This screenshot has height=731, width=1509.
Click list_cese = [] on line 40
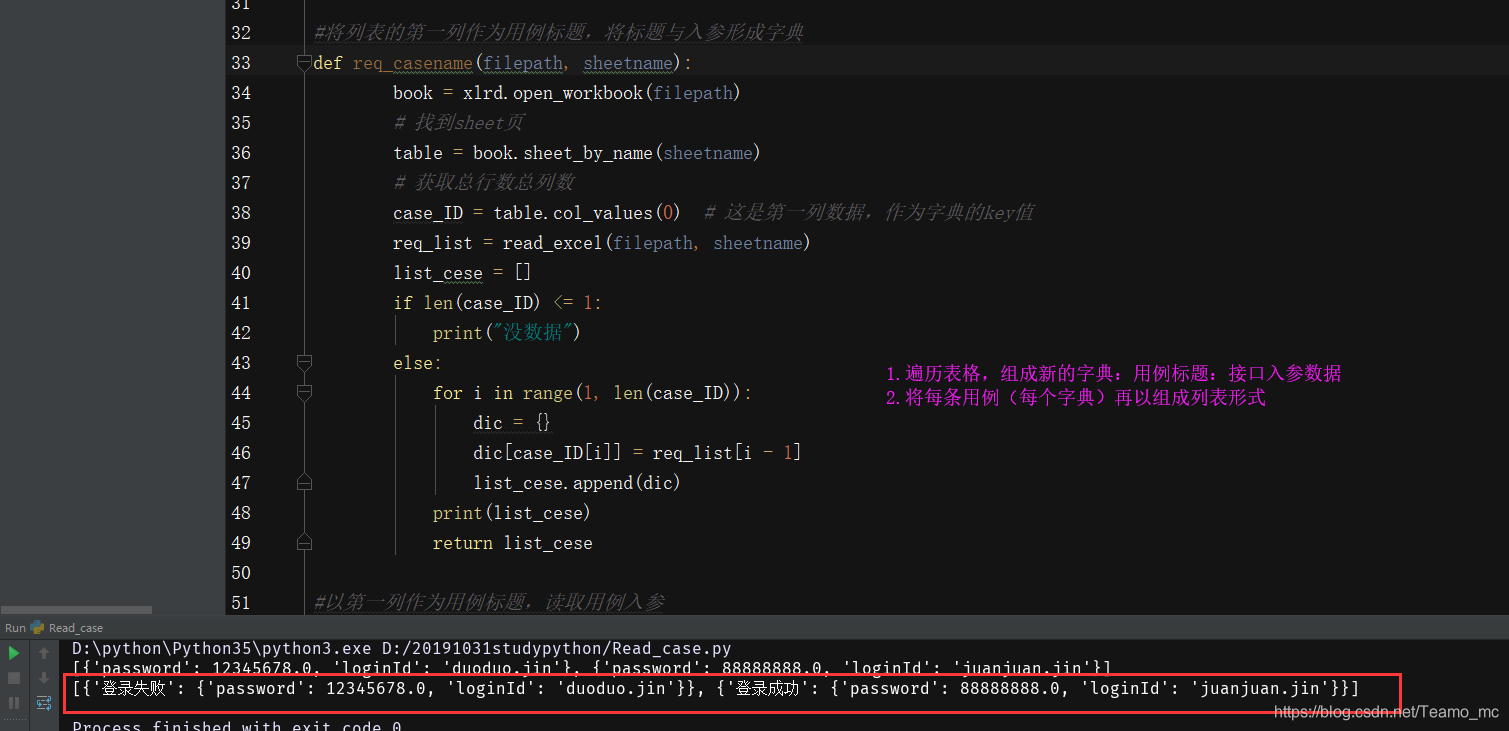click(x=462, y=273)
